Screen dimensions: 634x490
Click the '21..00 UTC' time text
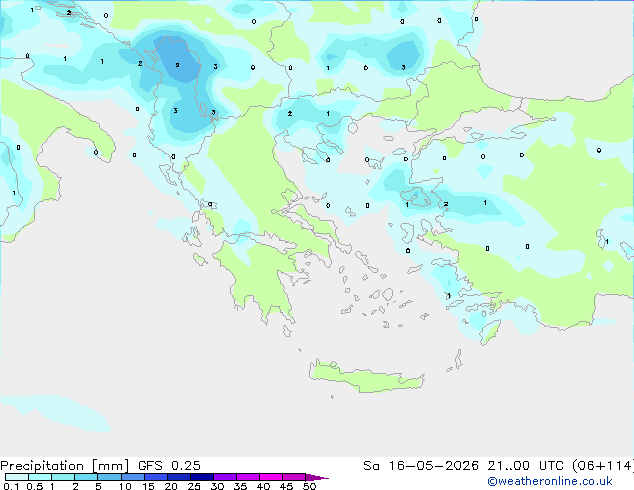[x=525, y=466]
